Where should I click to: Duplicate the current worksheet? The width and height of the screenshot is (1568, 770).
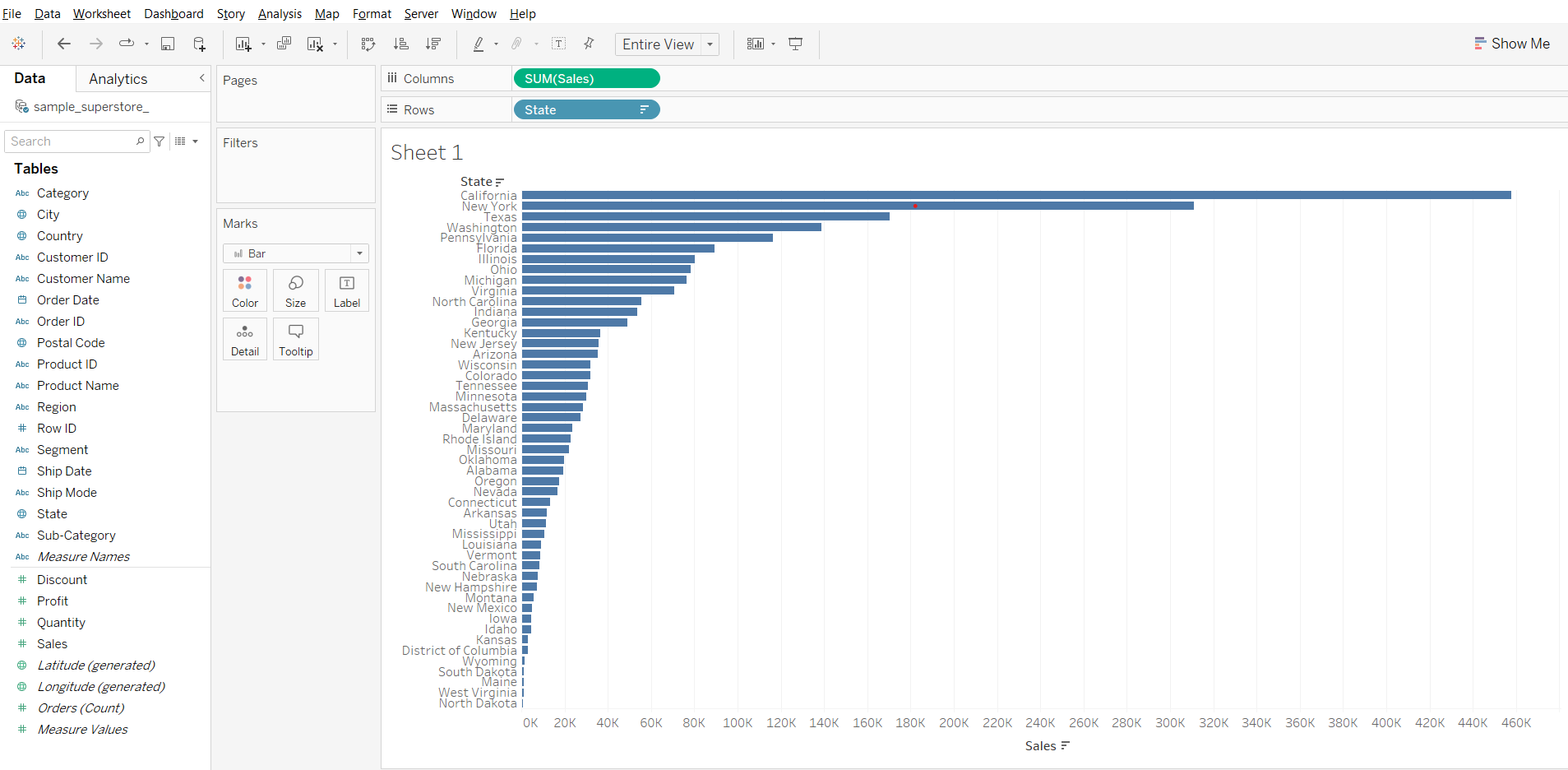(x=284, y=44)
